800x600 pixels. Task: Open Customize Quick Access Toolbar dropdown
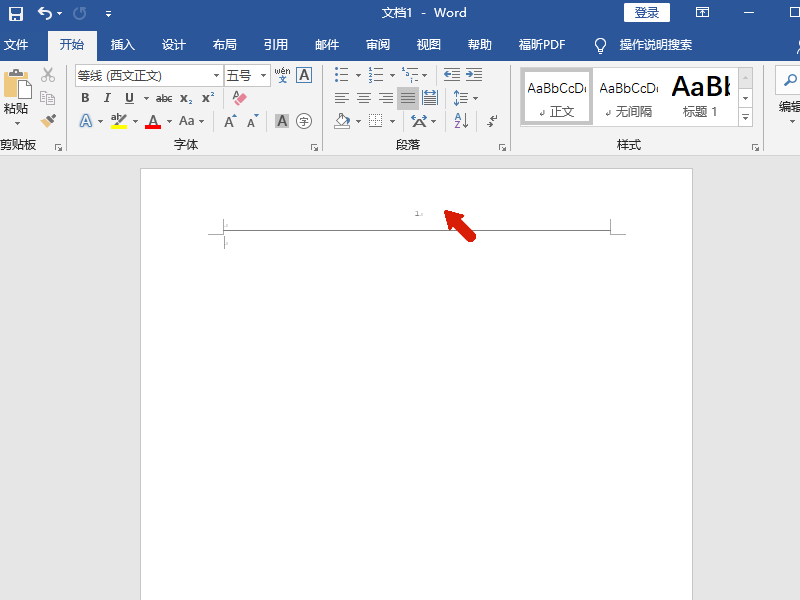point(108,14)
